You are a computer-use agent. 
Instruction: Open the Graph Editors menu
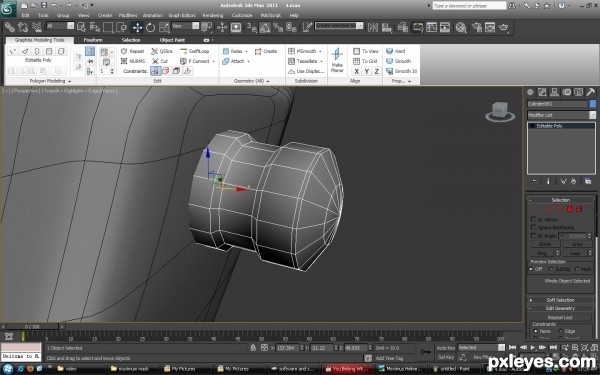pyautogui.click(x=182, y=15)
